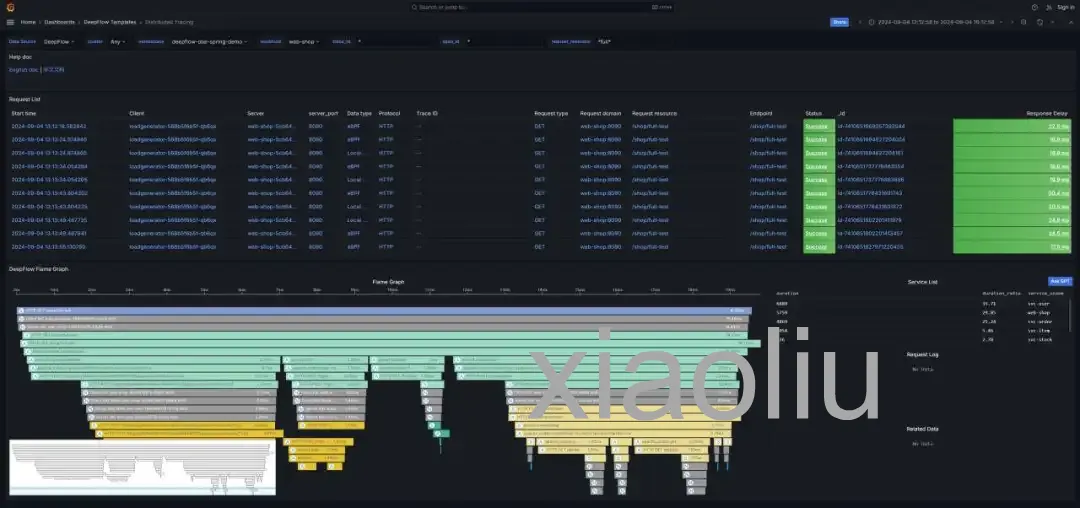The height and width of the screenshot is (508, 1080).
Task: Open the Chinese doc link
Action: point(54,70)
